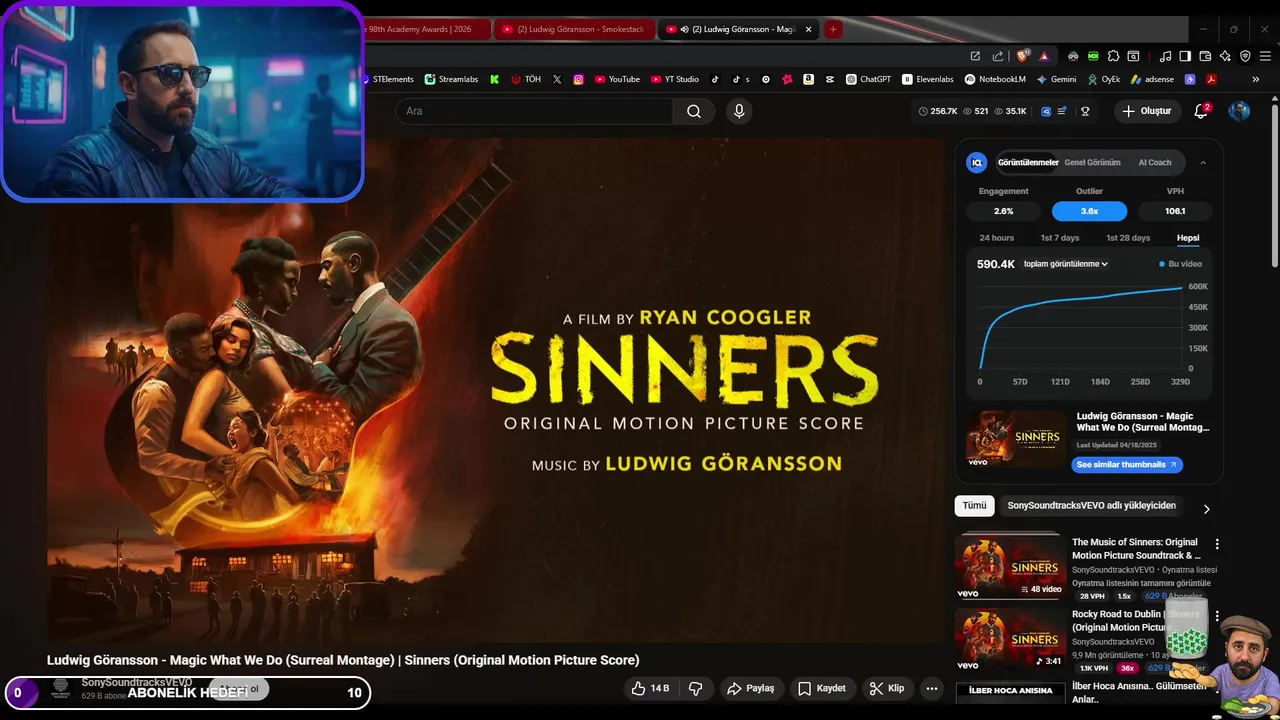The image size is (1280, 720).
Task: Open options for The Music of Sinners playlist
Action: click(x=1217, y=544)
